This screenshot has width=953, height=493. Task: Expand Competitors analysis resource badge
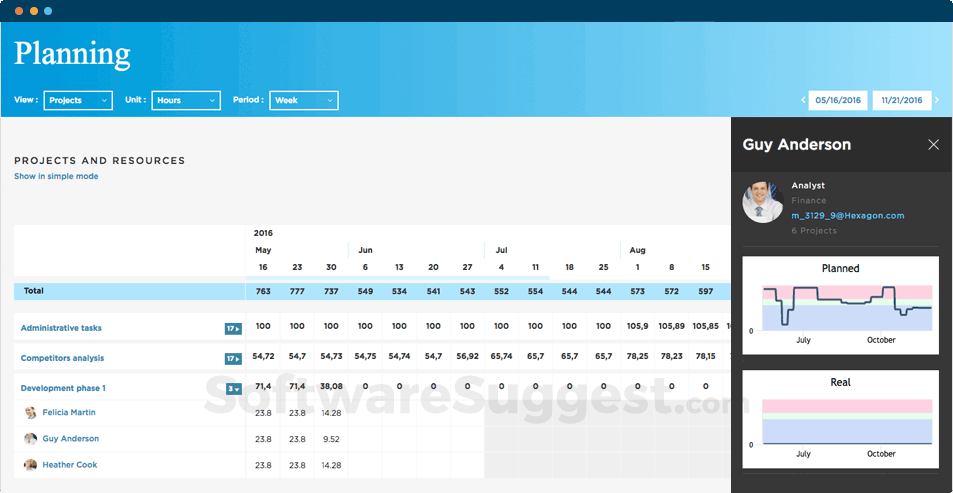(x=233, y=359)
